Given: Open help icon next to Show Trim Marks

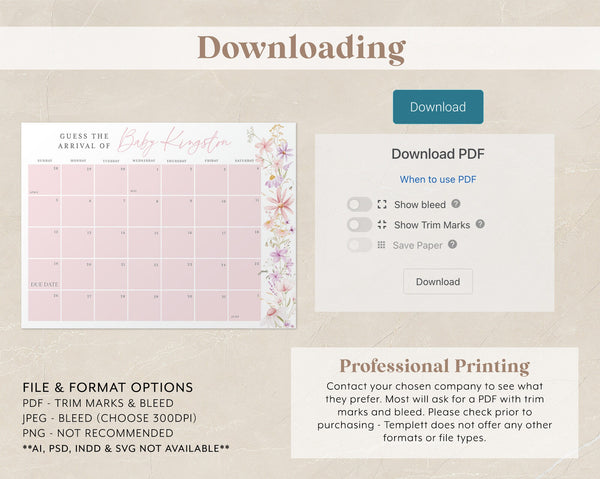Looking at the screenshot, I should coord(480,224).
